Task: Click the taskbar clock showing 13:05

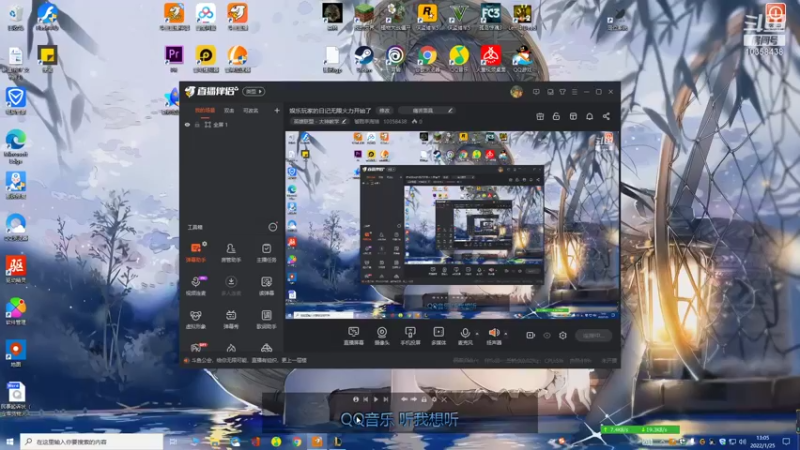Action: tap(763, 441)
